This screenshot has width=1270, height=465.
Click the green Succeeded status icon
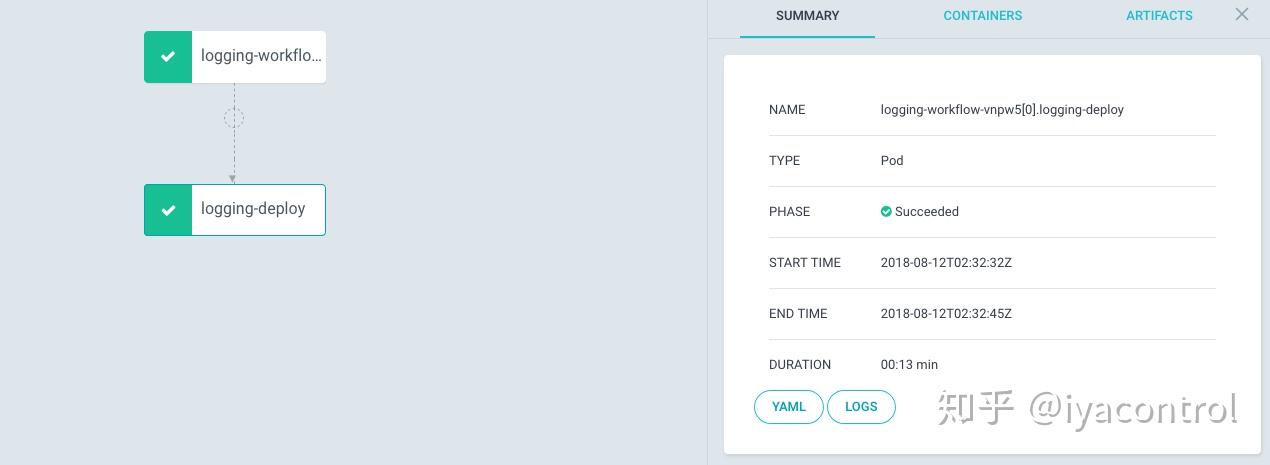(886, 212)
